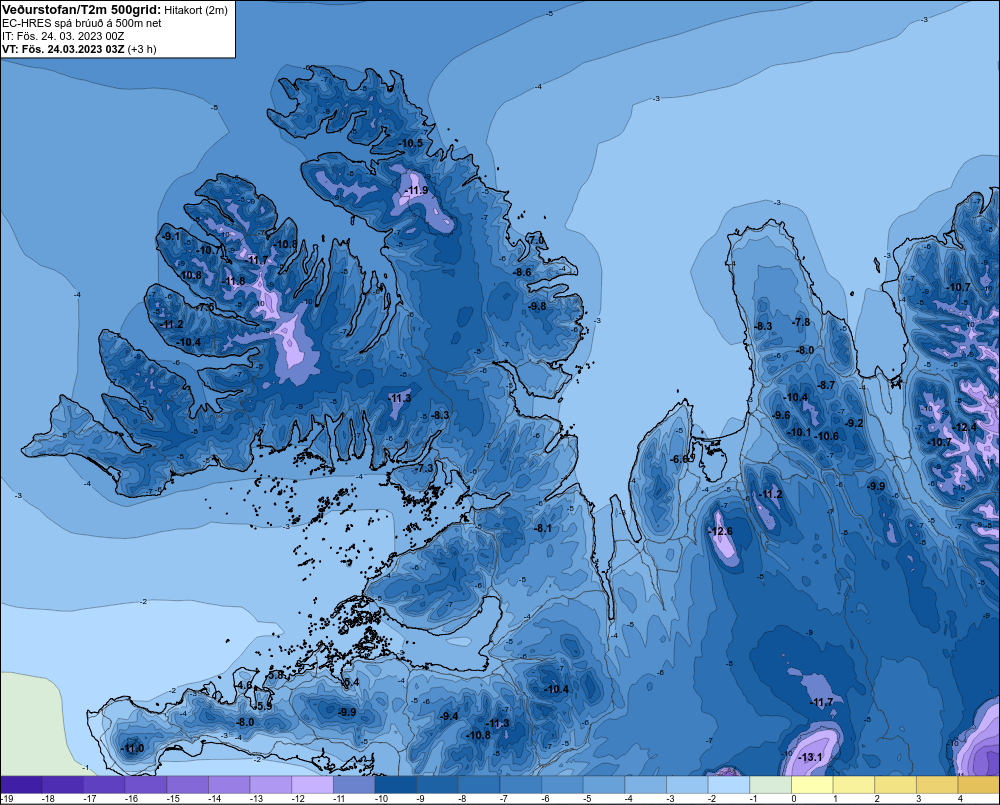1000x805 pixels.
Task: Click the -11.0 temperature value on the map
Action: (x=132, y=748)
